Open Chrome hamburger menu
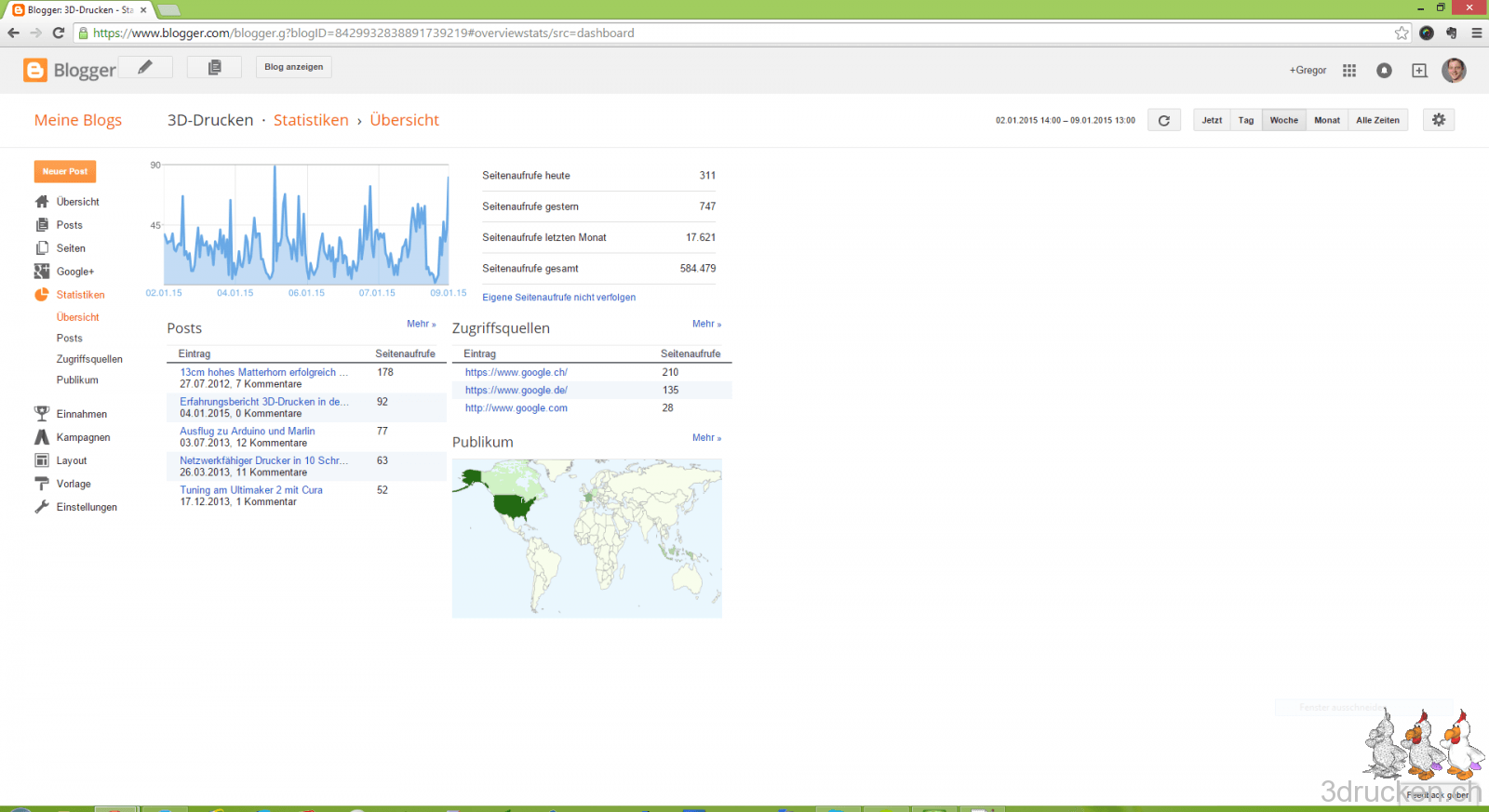Screen dimensions: 1489x812 pos(1476,33)
